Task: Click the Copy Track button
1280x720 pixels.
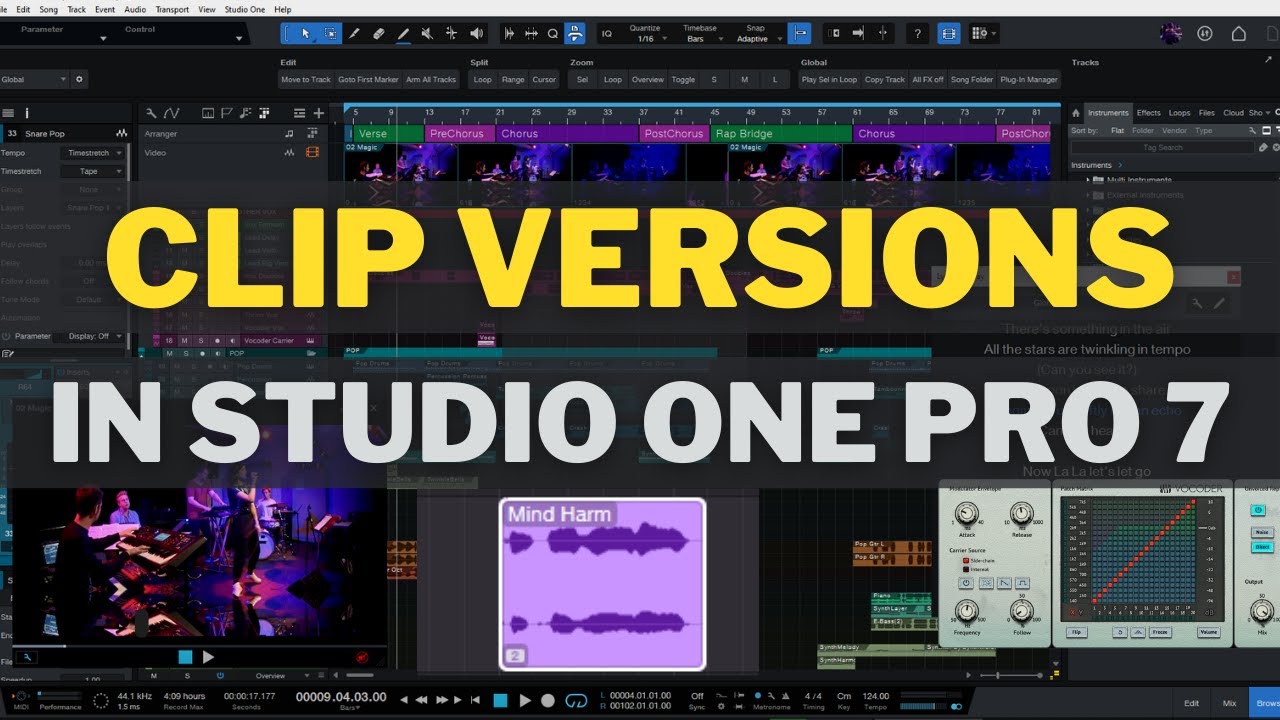Action: click(885, 79)
